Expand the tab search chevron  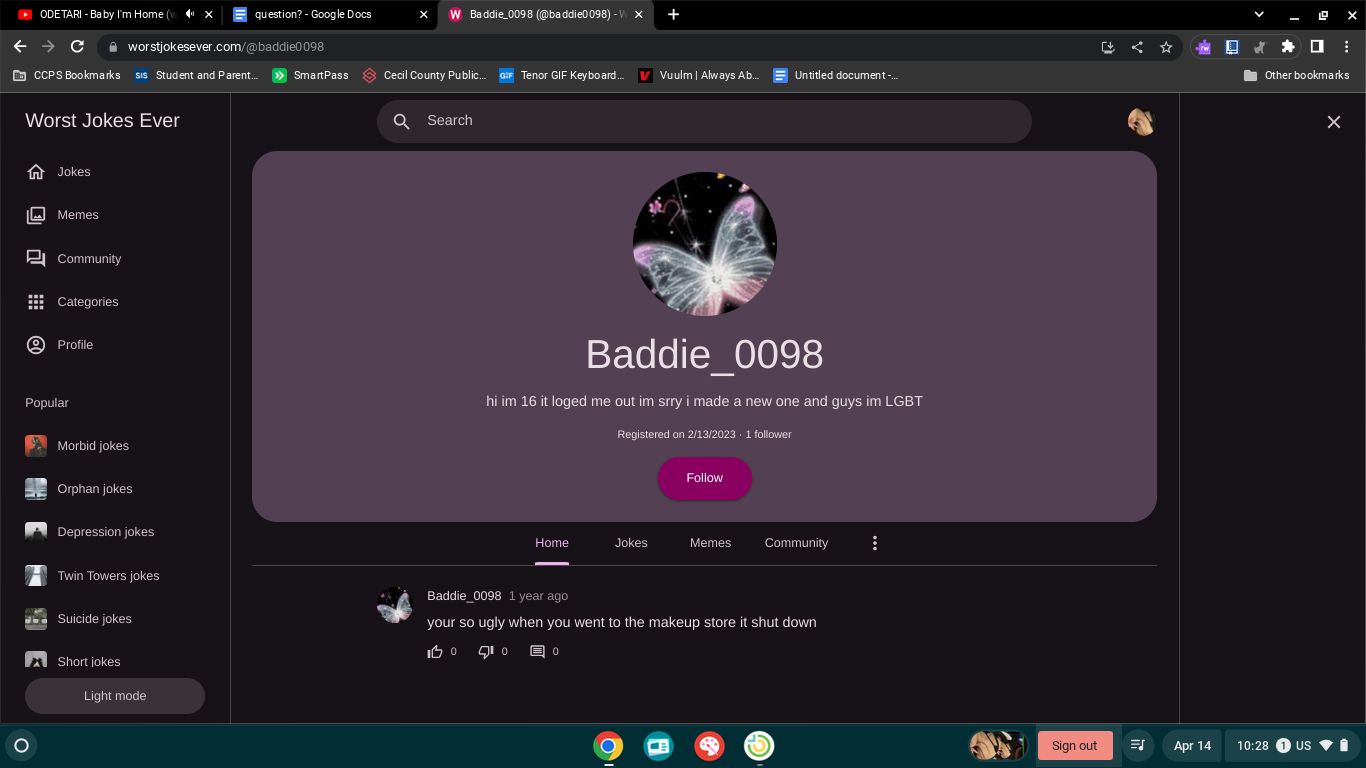pyautogui.click(x=1258, y=14)
